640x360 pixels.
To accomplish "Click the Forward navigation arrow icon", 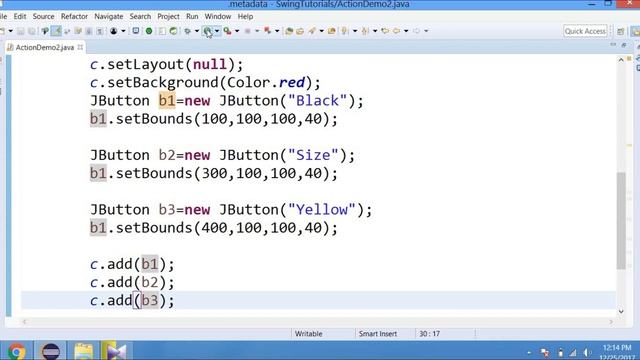I will (416, 31).
